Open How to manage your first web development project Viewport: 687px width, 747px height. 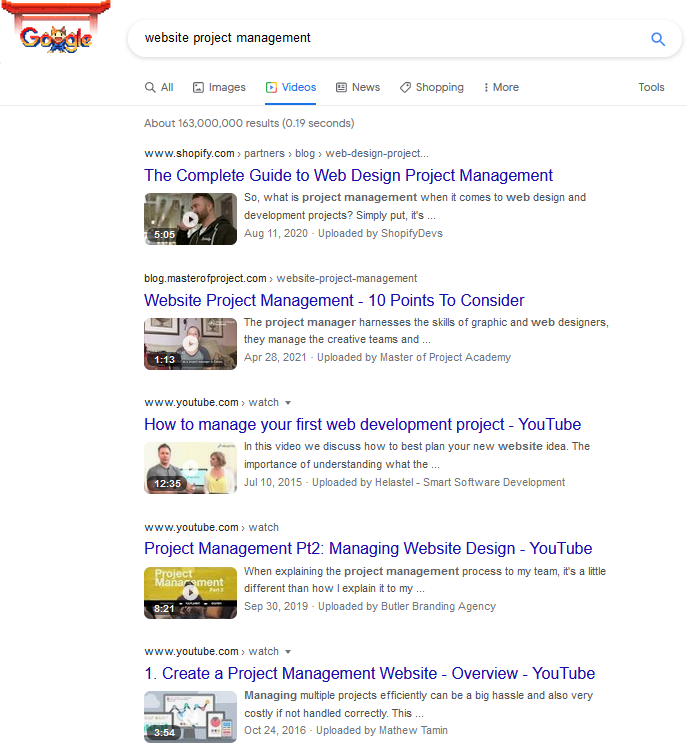(x=363, y=424)
